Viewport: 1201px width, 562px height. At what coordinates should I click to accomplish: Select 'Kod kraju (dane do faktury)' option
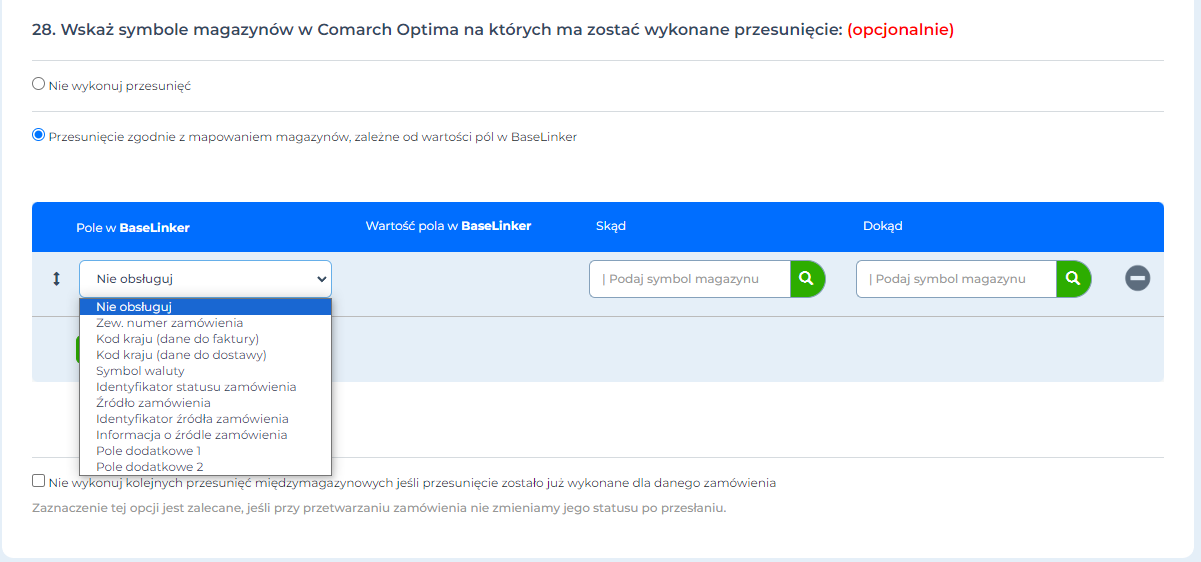pyautogui.click(x=177, y=339)
